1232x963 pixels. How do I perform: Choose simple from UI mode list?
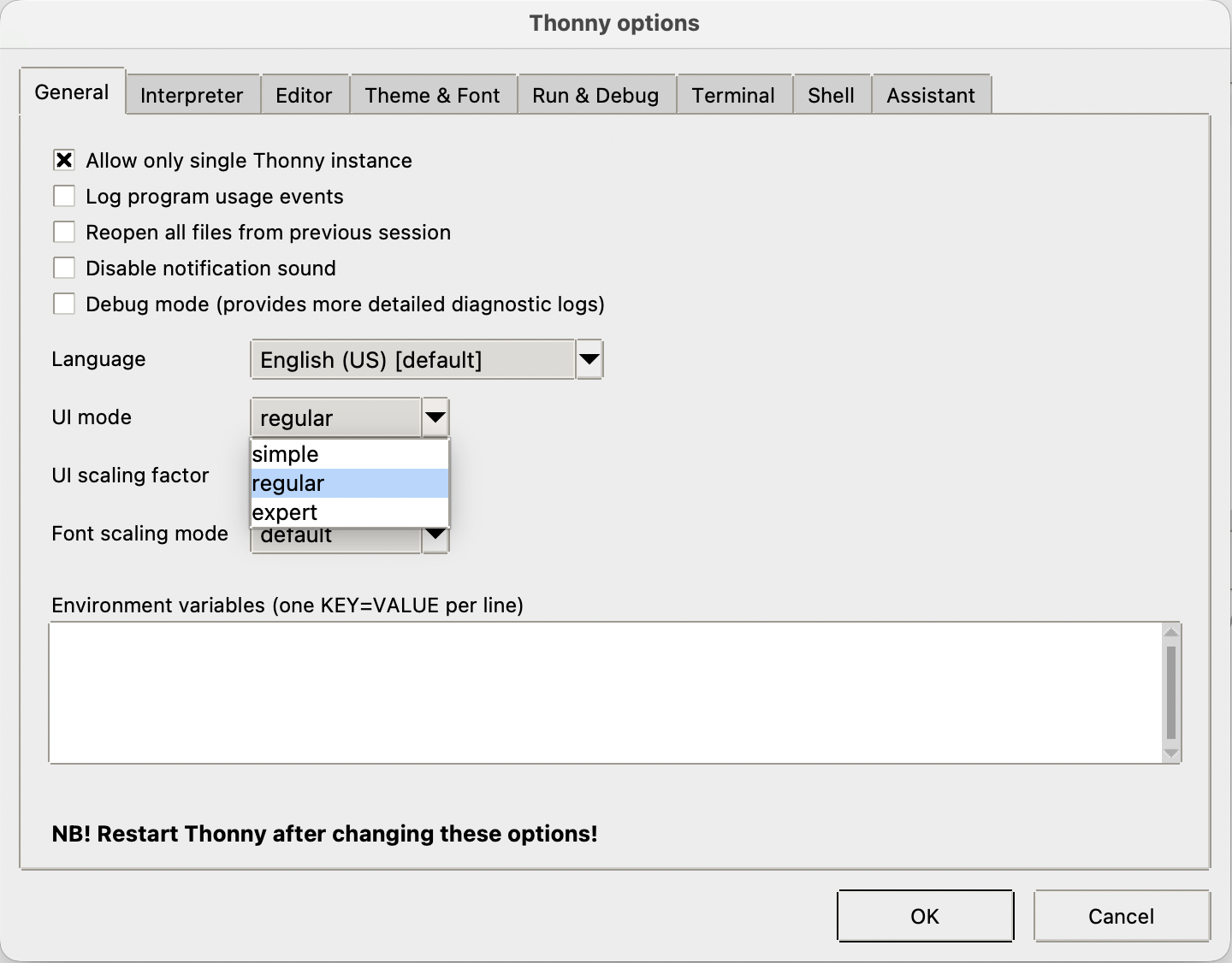point(350,454)
